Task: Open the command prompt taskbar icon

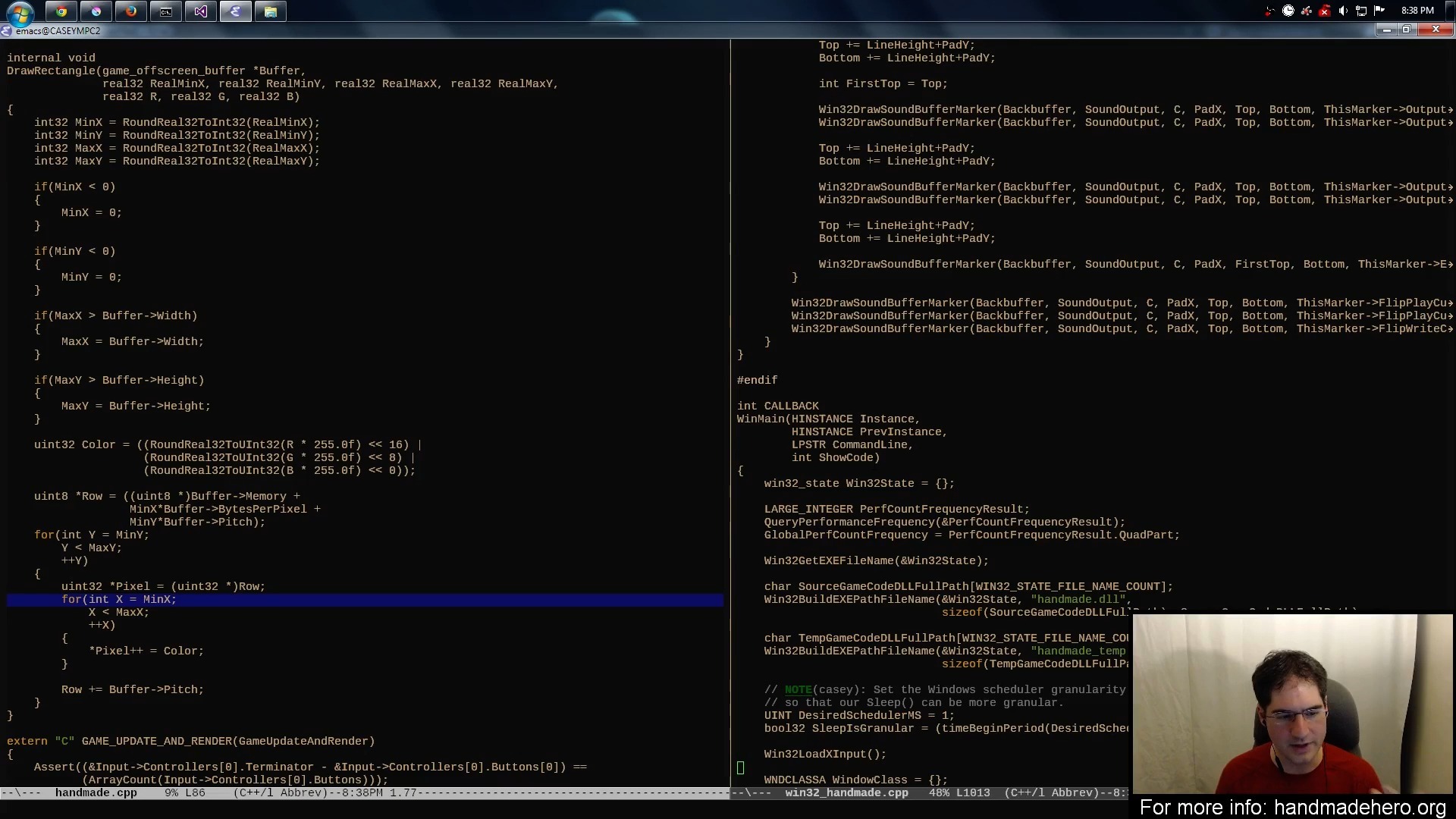Action: pos(166,11)
